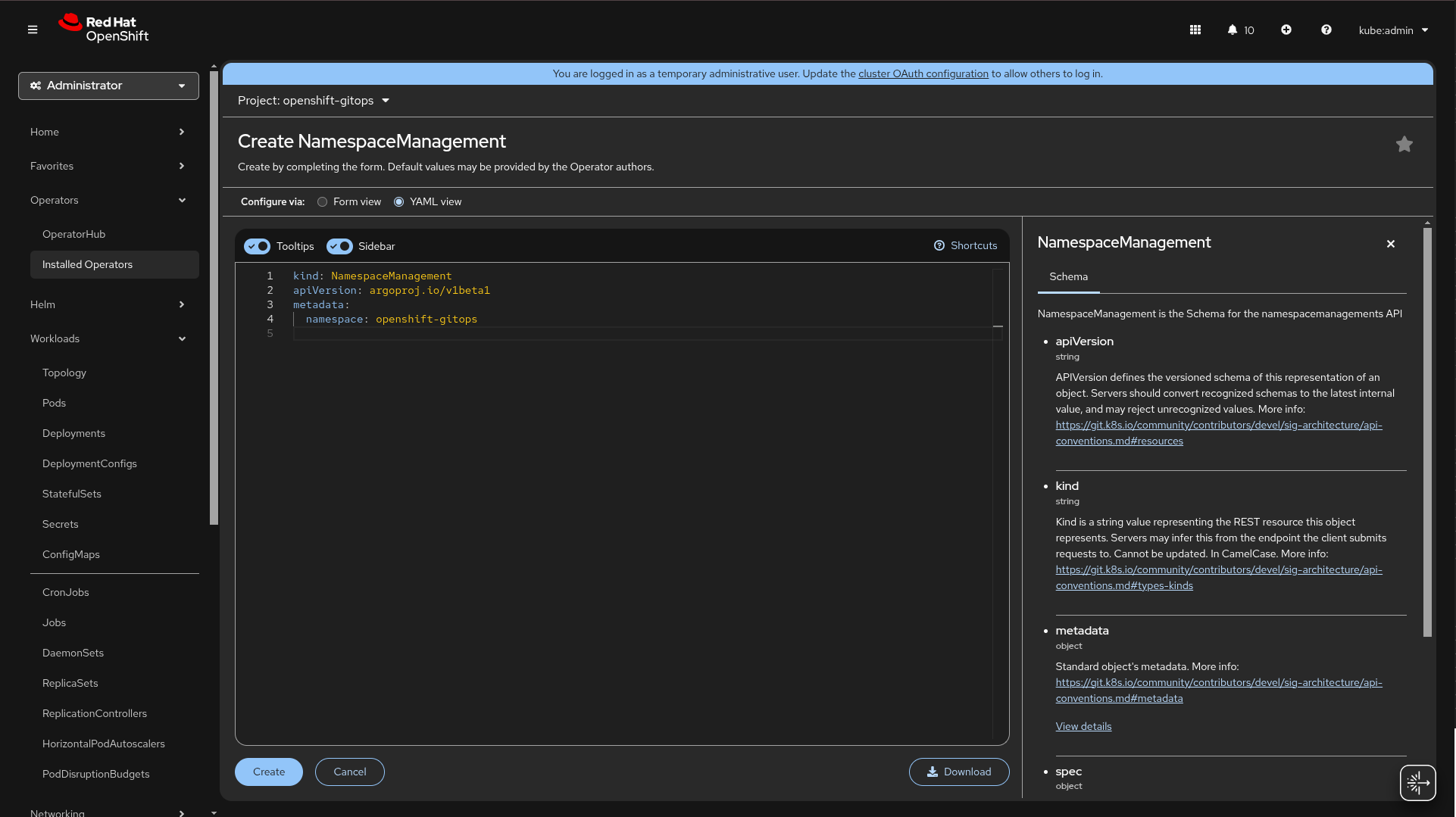
Task: Open the notifications bell
Action: point(1240,30)
